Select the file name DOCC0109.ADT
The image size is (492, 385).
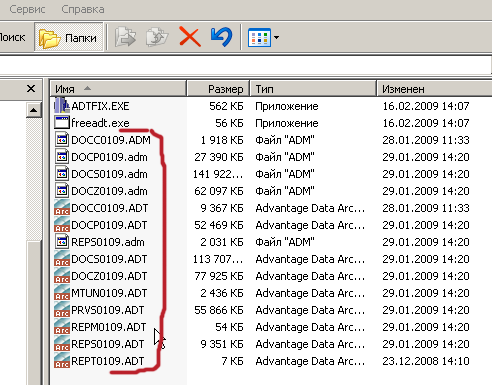[x=109, y=208]
